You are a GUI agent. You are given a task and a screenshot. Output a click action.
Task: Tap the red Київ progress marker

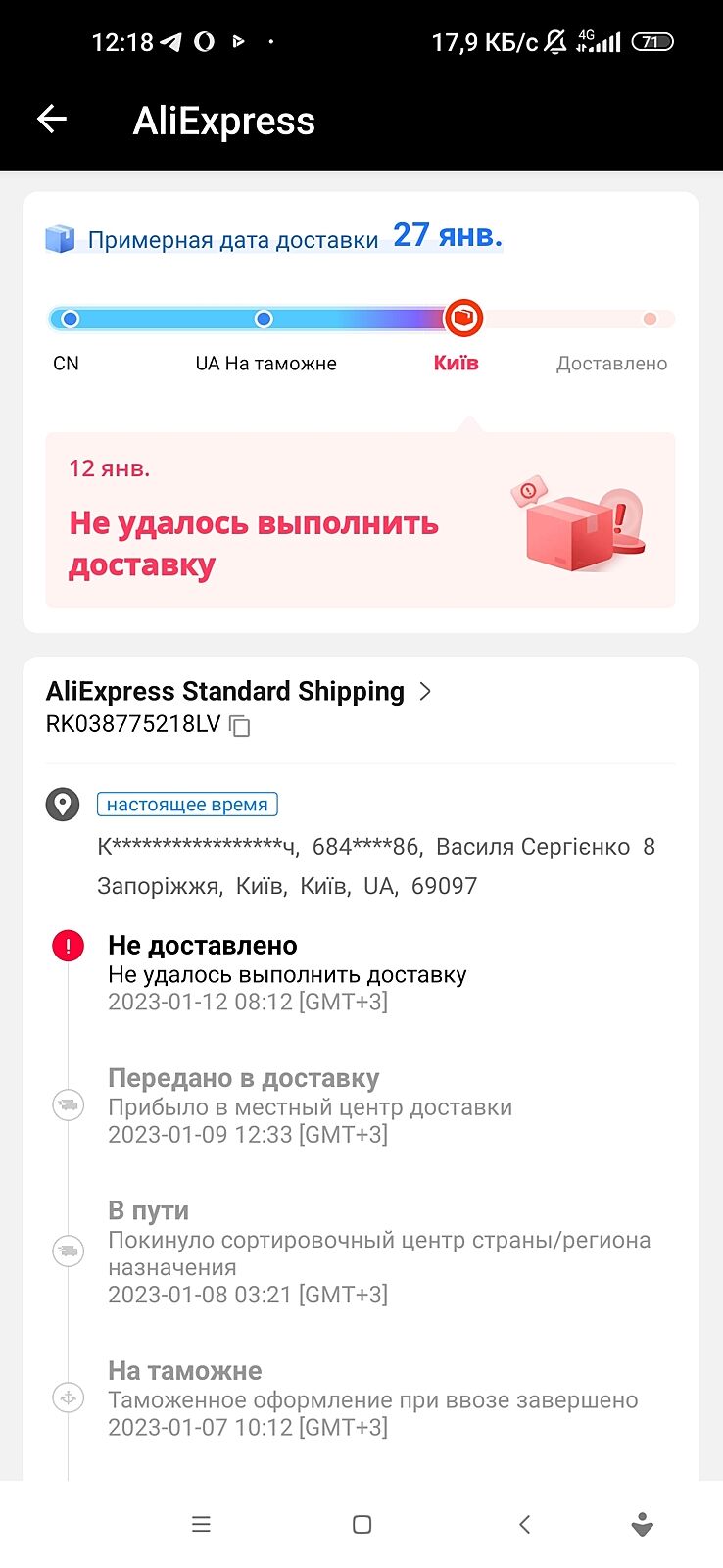click(x=463, y=318)
